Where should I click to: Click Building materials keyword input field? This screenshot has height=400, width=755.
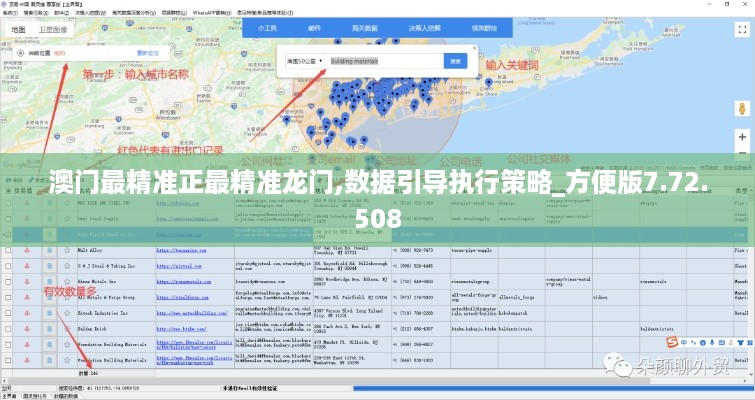point(384,61)
